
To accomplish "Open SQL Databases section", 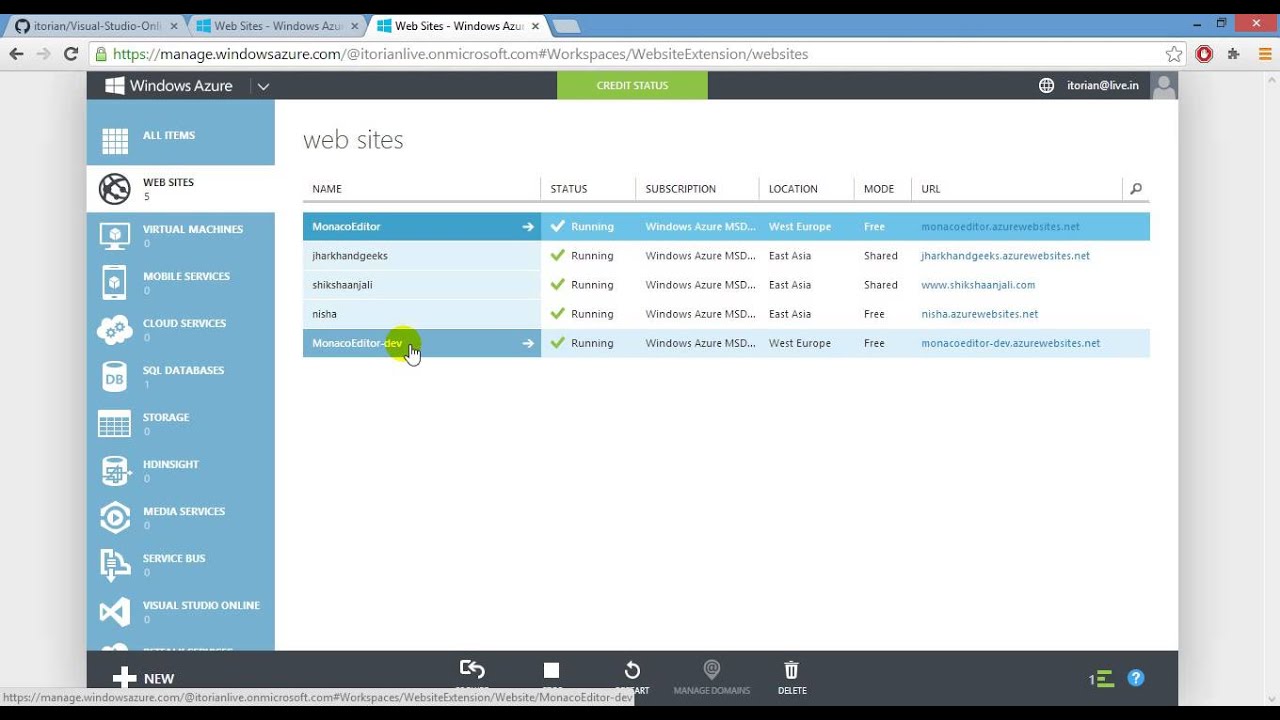I will pyautogui.click(x=180, y=376).
